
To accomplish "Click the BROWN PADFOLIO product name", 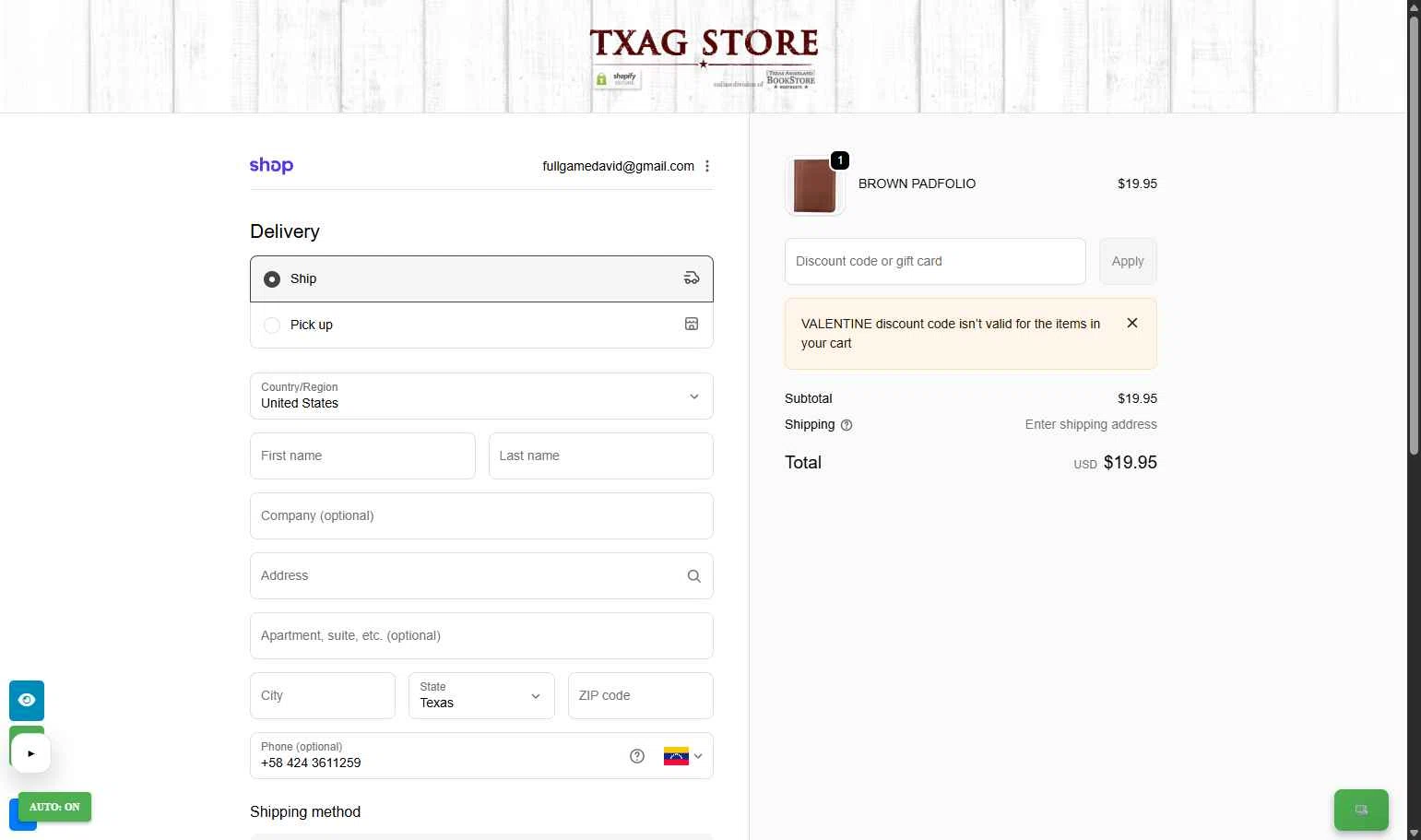I will tap(917, 183).
